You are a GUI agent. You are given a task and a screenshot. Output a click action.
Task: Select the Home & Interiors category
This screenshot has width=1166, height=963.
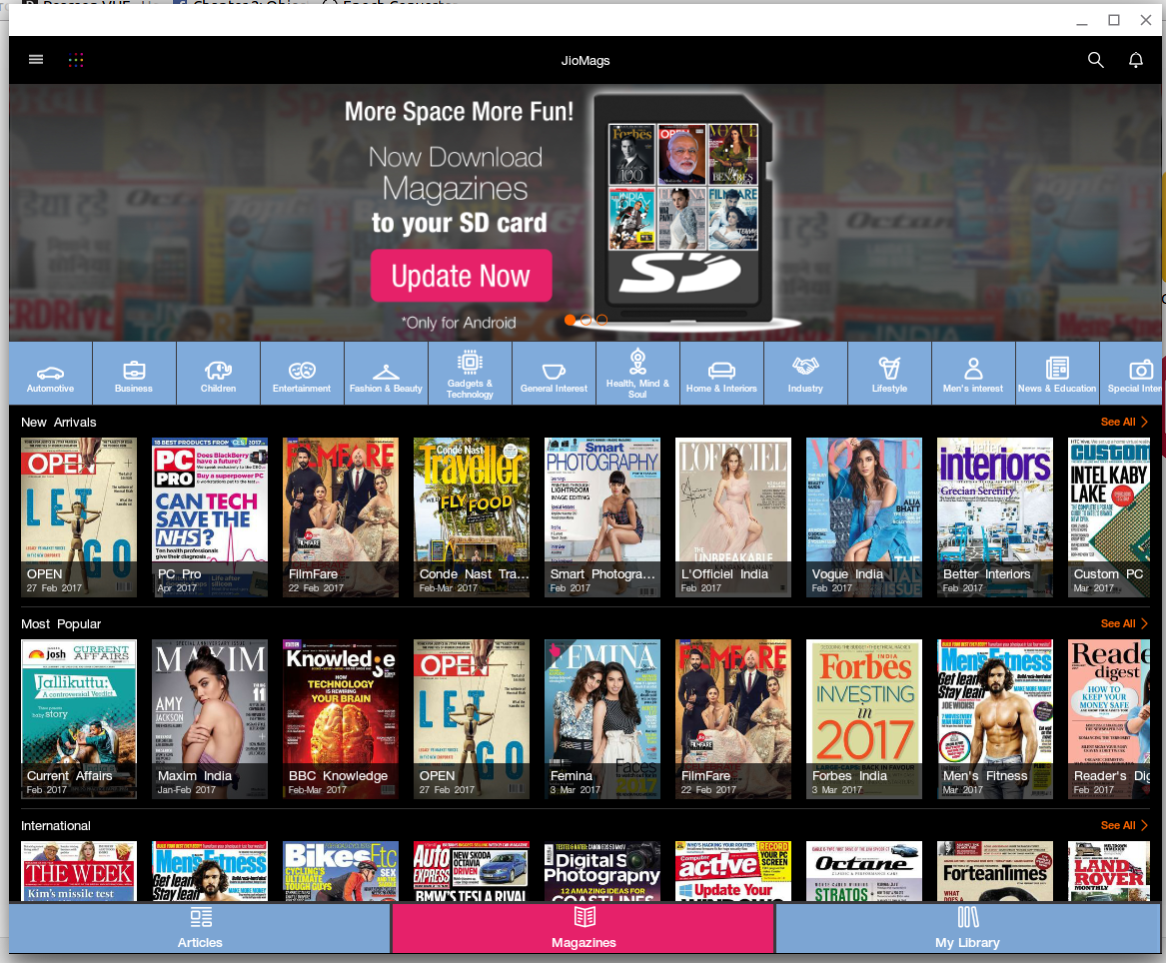tap(721, 373)
